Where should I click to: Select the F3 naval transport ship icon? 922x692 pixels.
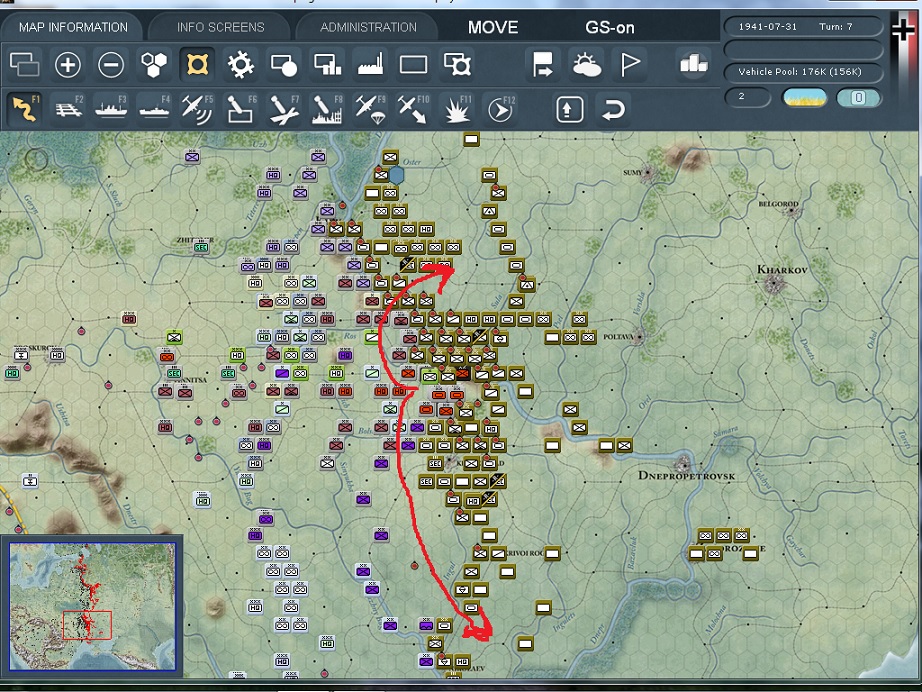pos(111,109)
